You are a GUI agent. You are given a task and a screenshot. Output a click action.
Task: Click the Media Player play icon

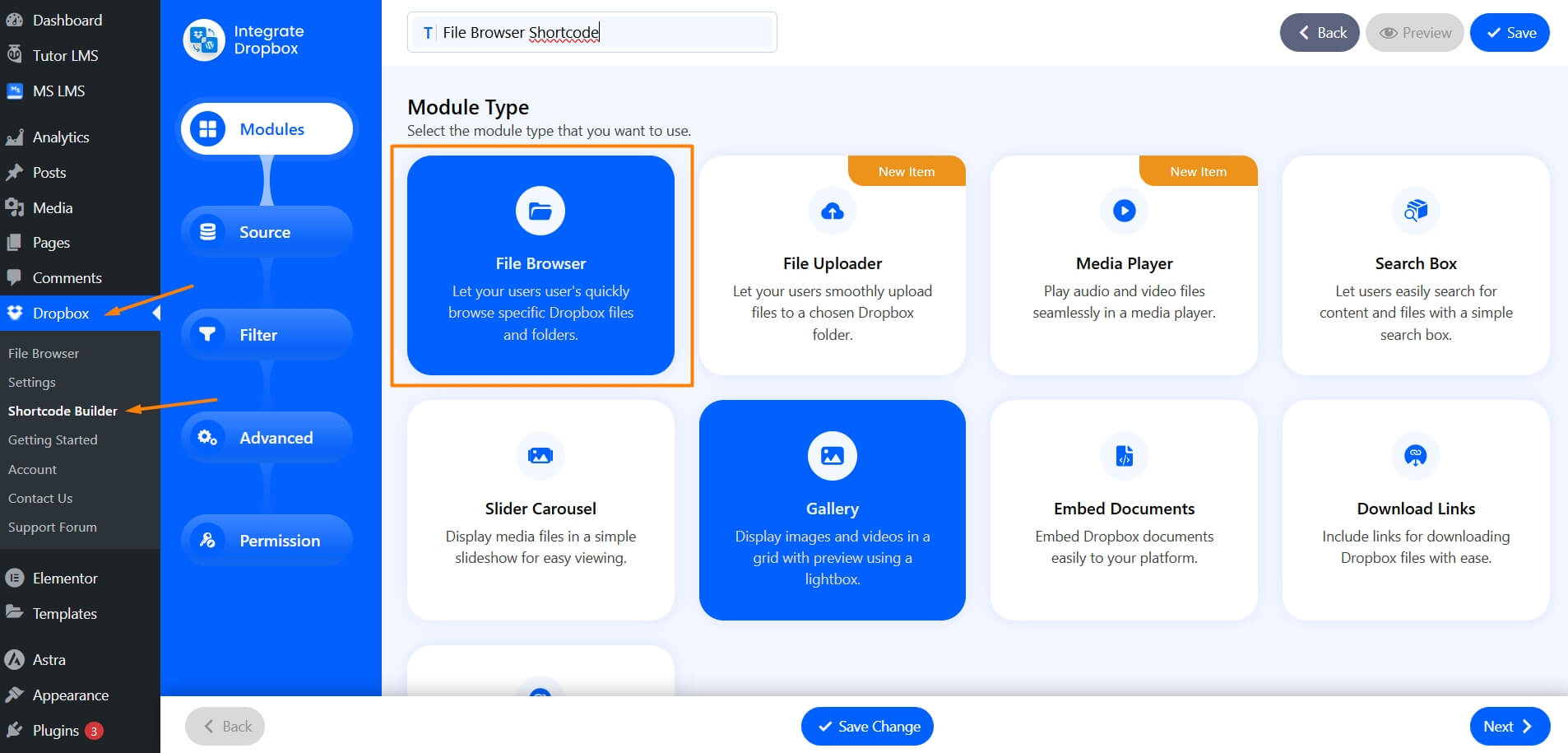pos(1125,211)
